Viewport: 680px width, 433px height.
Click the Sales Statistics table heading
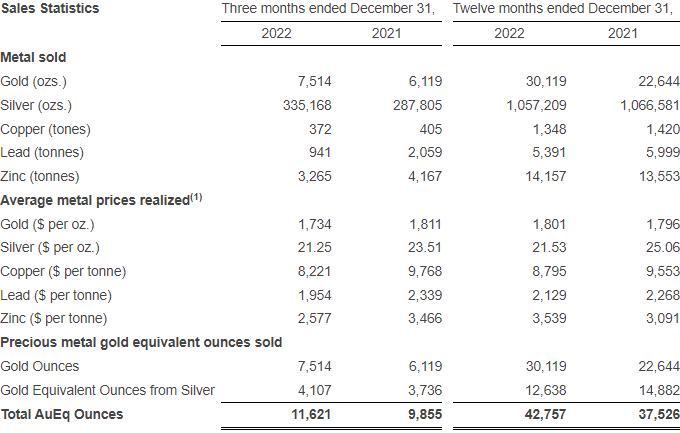(50, 10)
